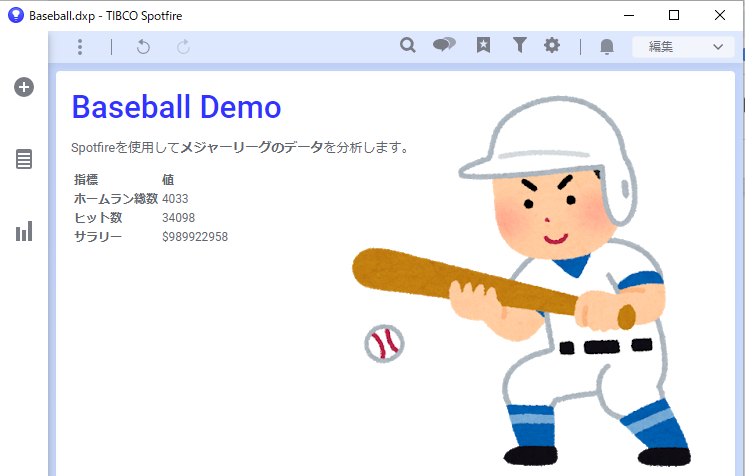Expand the 編集 mode dropdown
Image resolution: width=745 pixels, height=476 pixels.
tap(683, 47)
